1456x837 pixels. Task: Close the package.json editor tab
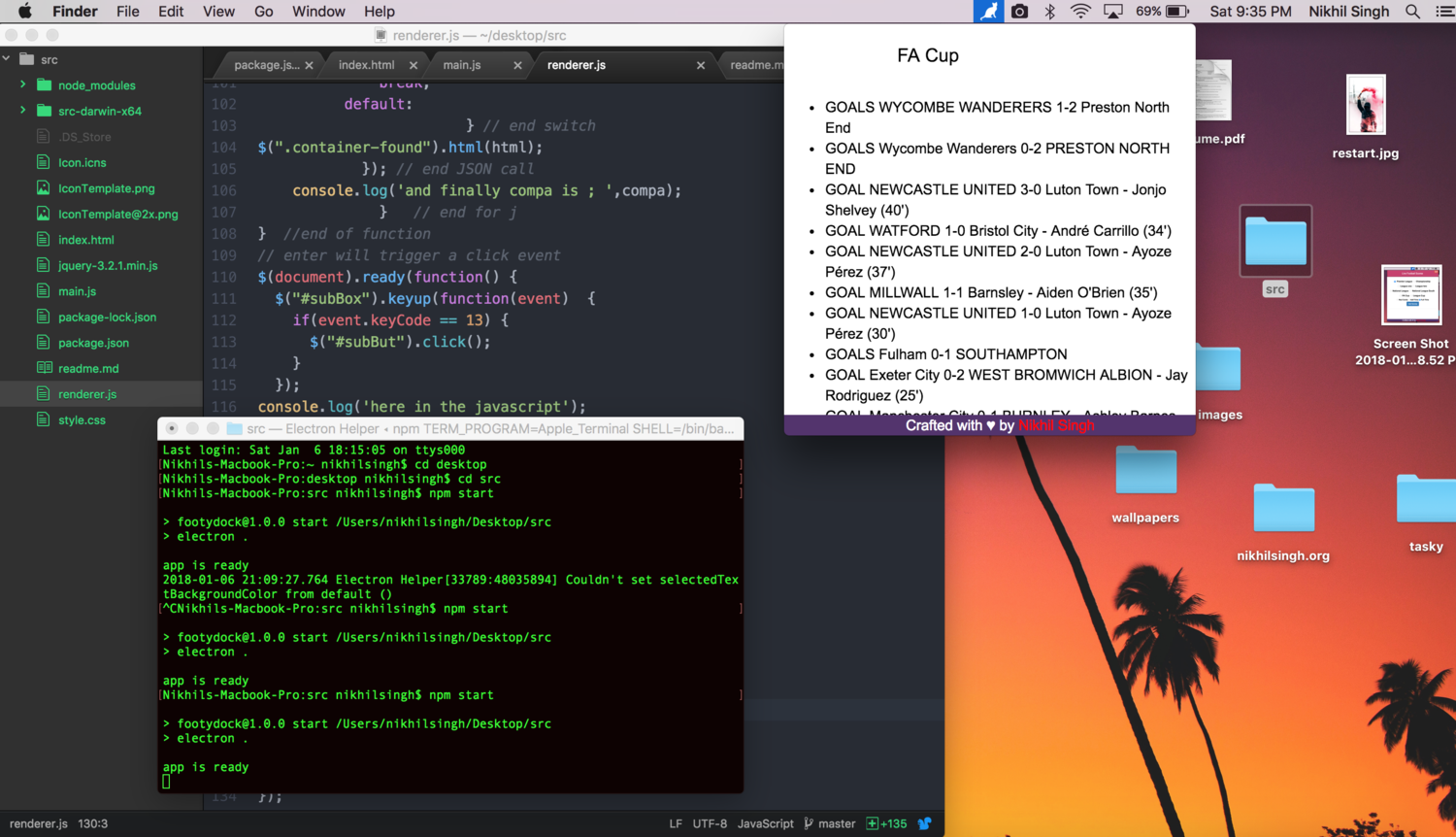coord(309,65)
